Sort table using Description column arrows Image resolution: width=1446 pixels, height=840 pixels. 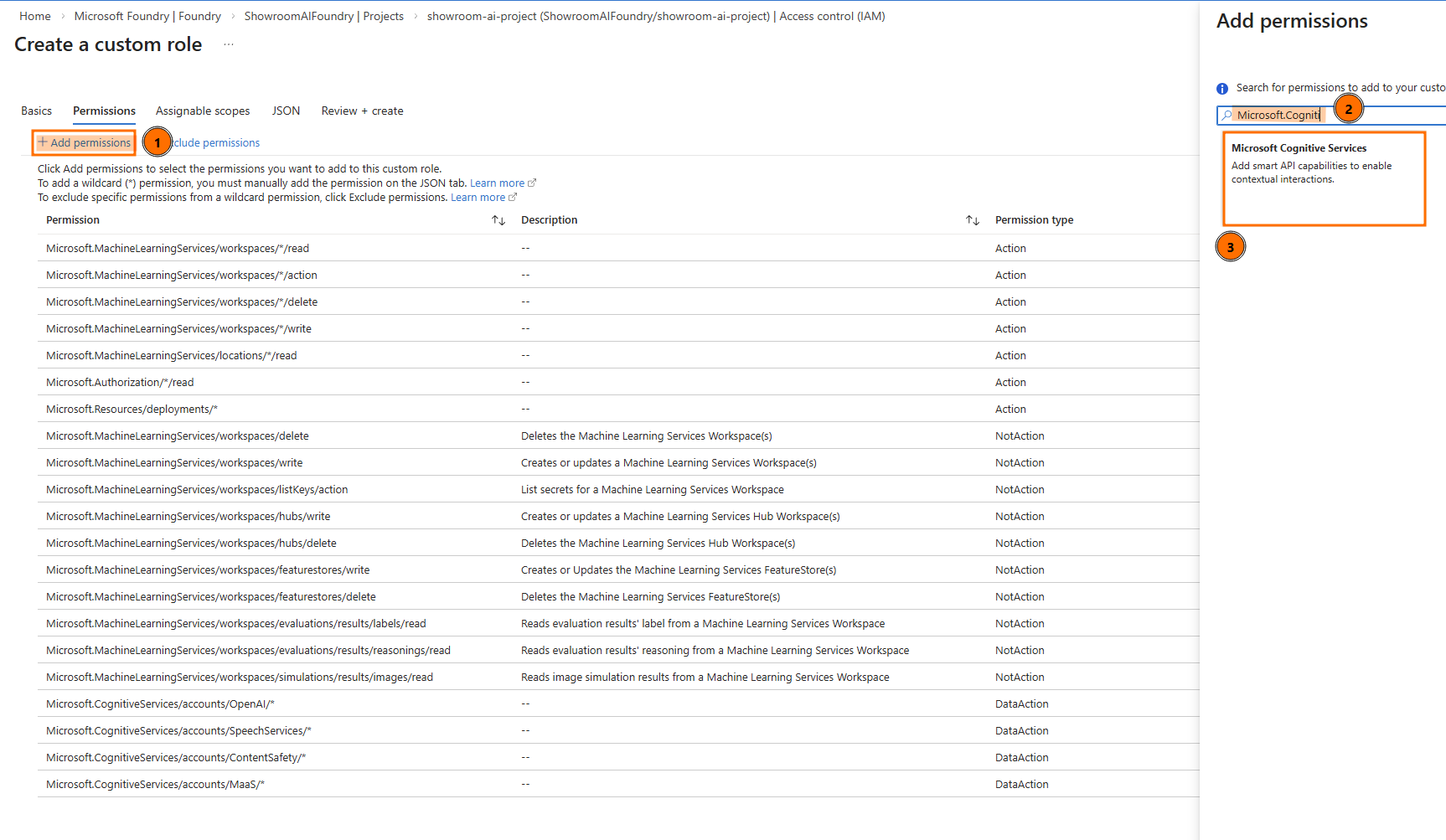[x=972, y=220]
